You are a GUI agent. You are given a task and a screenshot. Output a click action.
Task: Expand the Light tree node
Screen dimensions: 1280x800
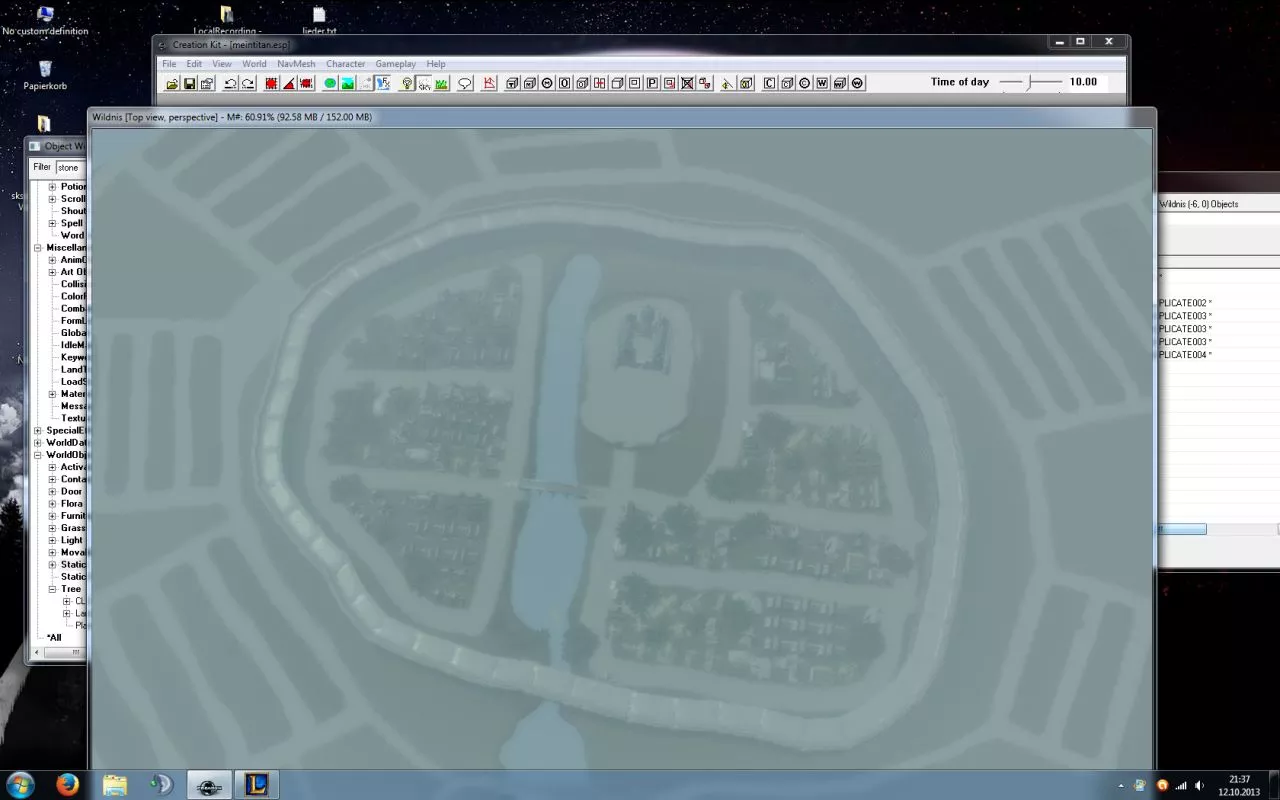point(52,540)
